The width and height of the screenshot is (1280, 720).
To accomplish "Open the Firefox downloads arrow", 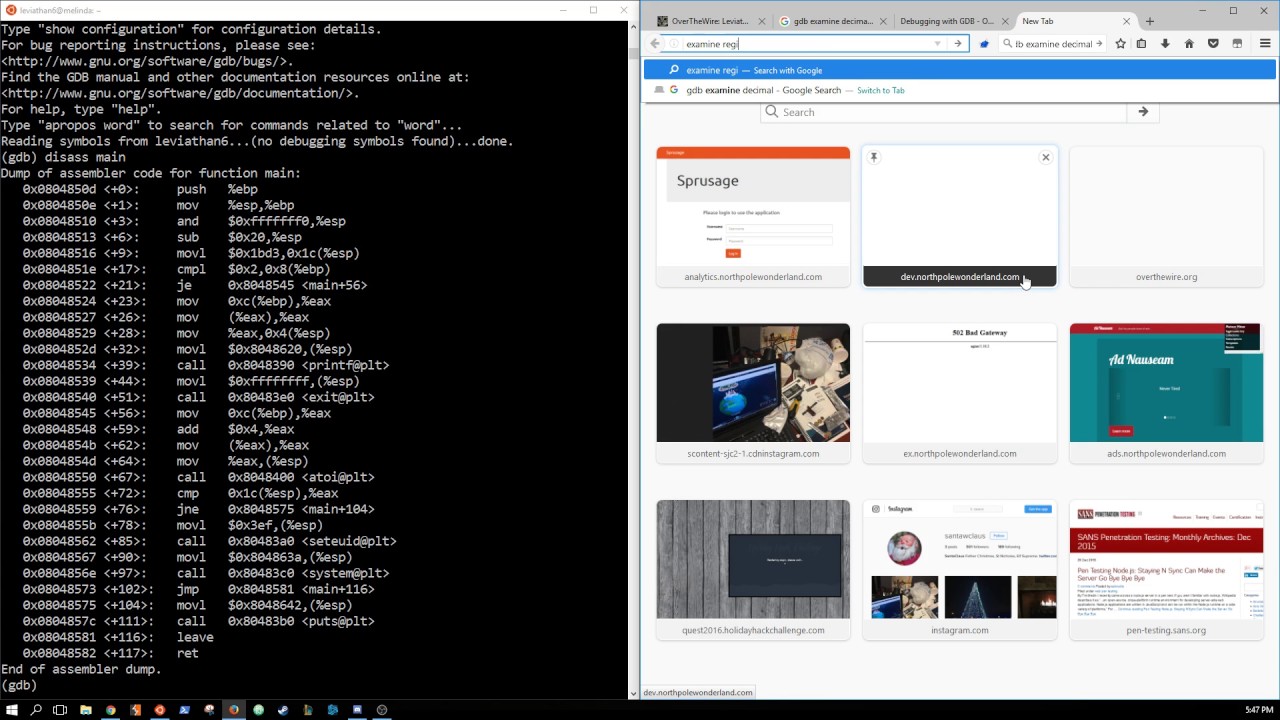I will click(1165, 44).
